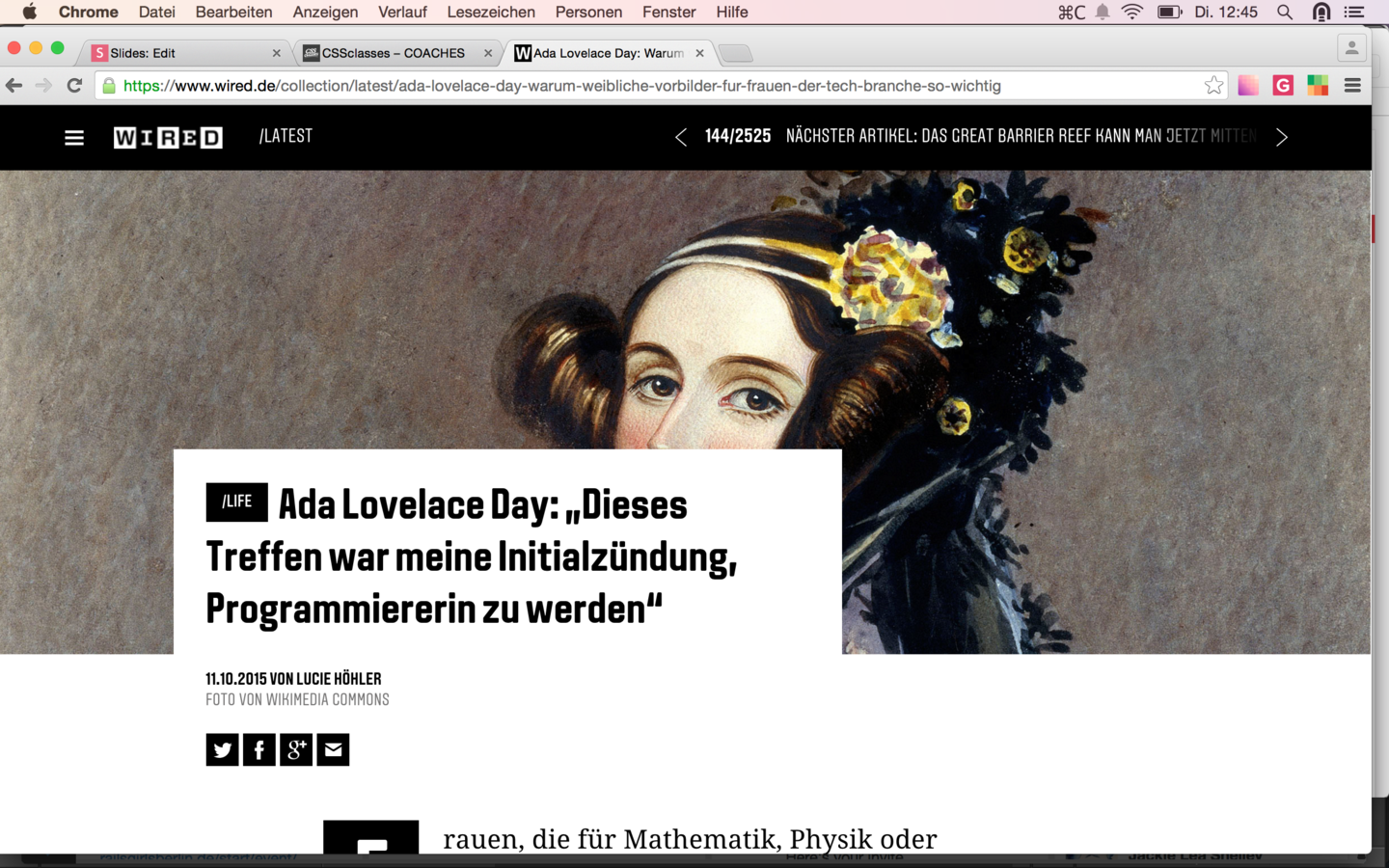Go to previous article arrow
The height and width of the screenshot is (868, 1389).
coord(681,137)
